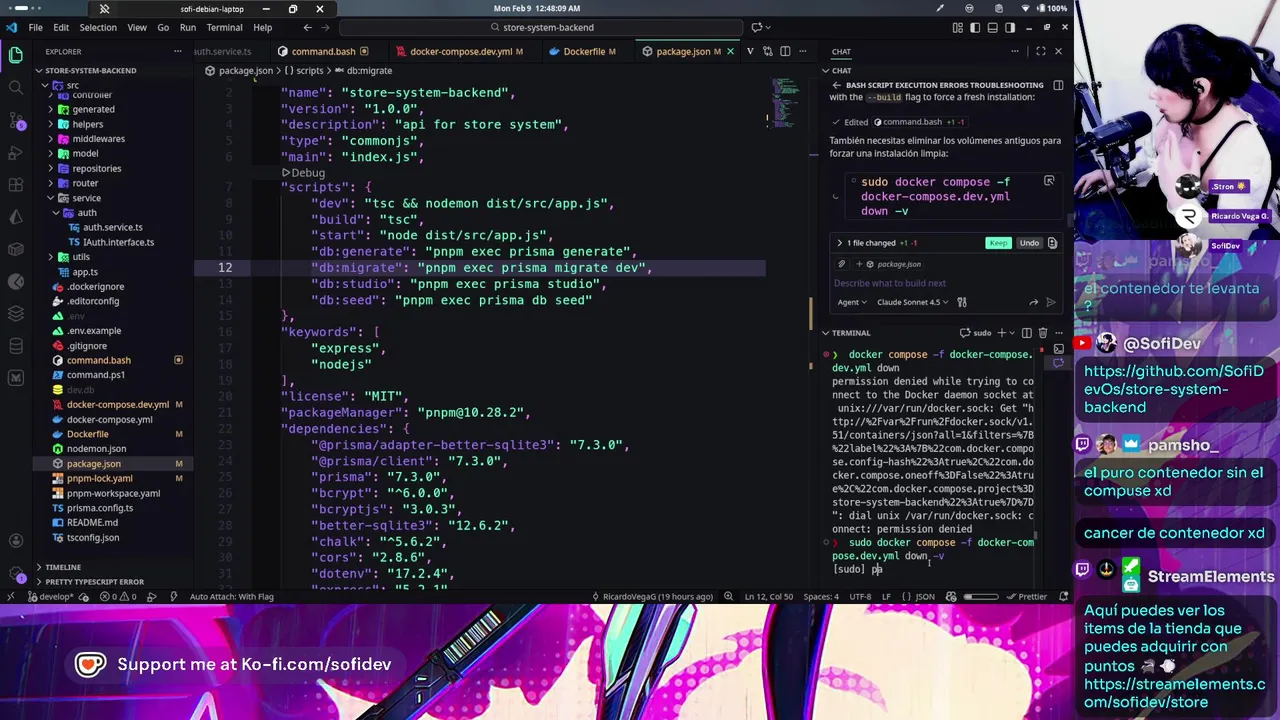
Task: Go back from the chat conversation title
Action: [836, 85]
